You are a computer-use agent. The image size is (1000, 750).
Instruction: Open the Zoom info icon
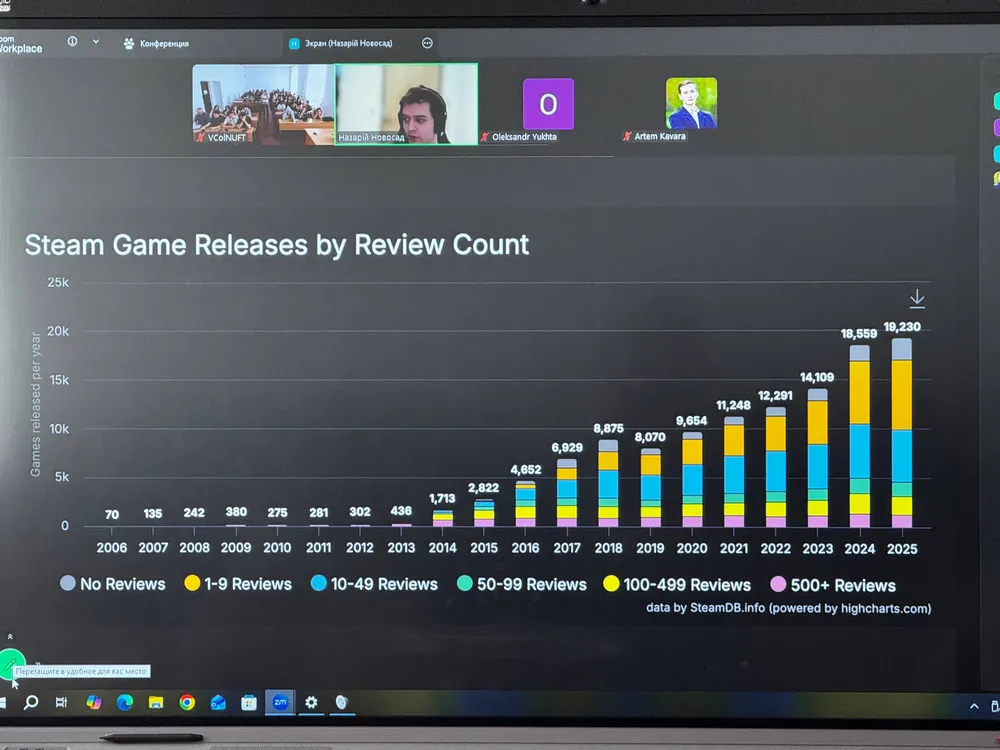(x=73, y=41)
